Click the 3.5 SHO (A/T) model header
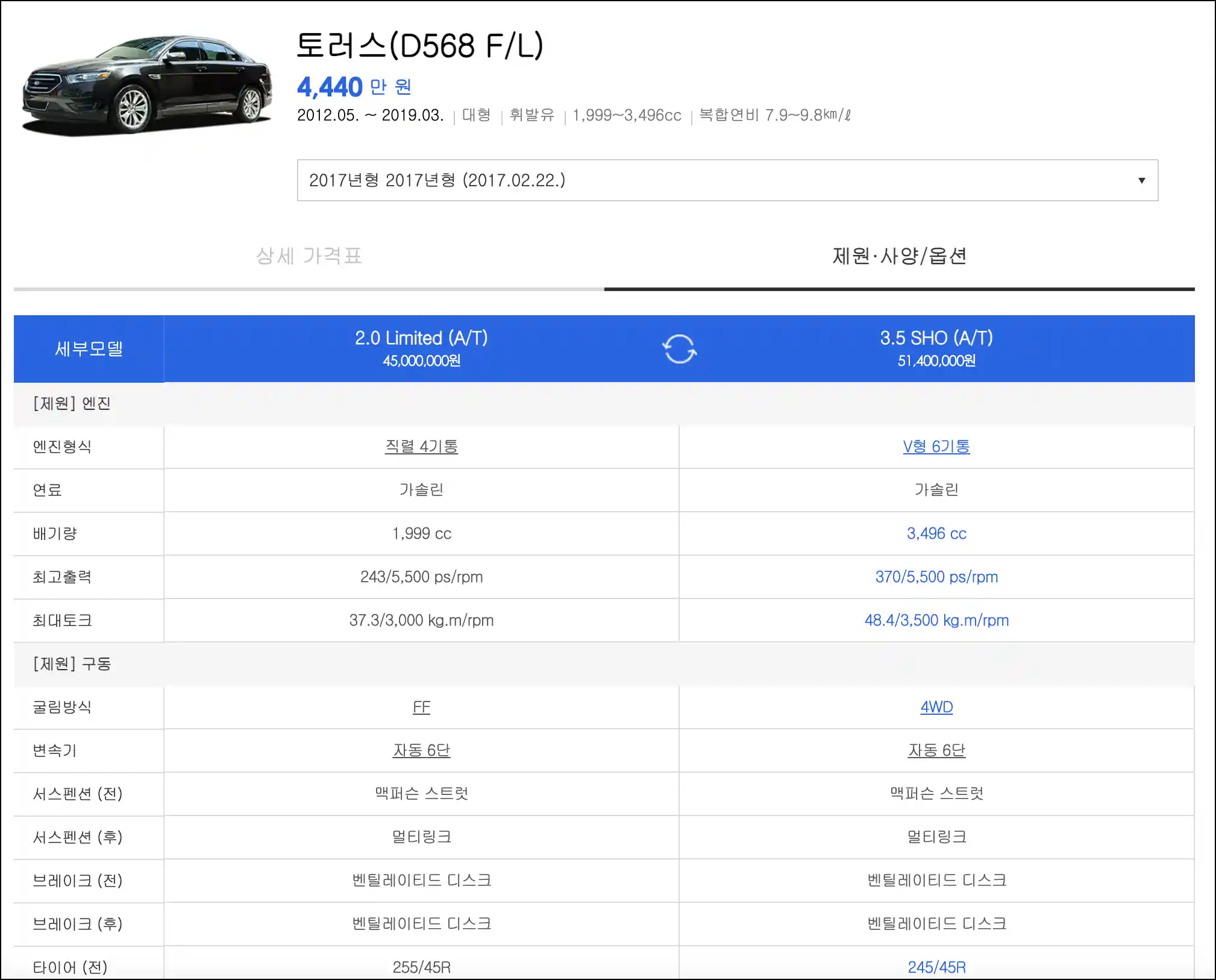The width and height of the screenshot is (1216, 980). click(936, 348)
